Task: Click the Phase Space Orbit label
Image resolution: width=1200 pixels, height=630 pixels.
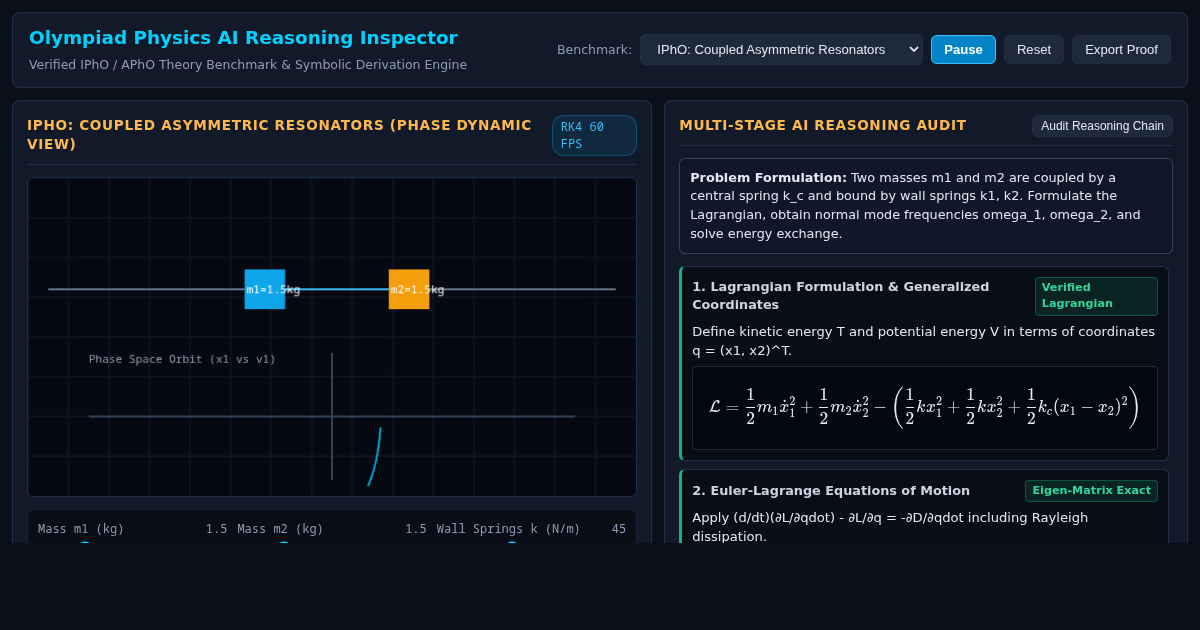Action: [182, 359]
